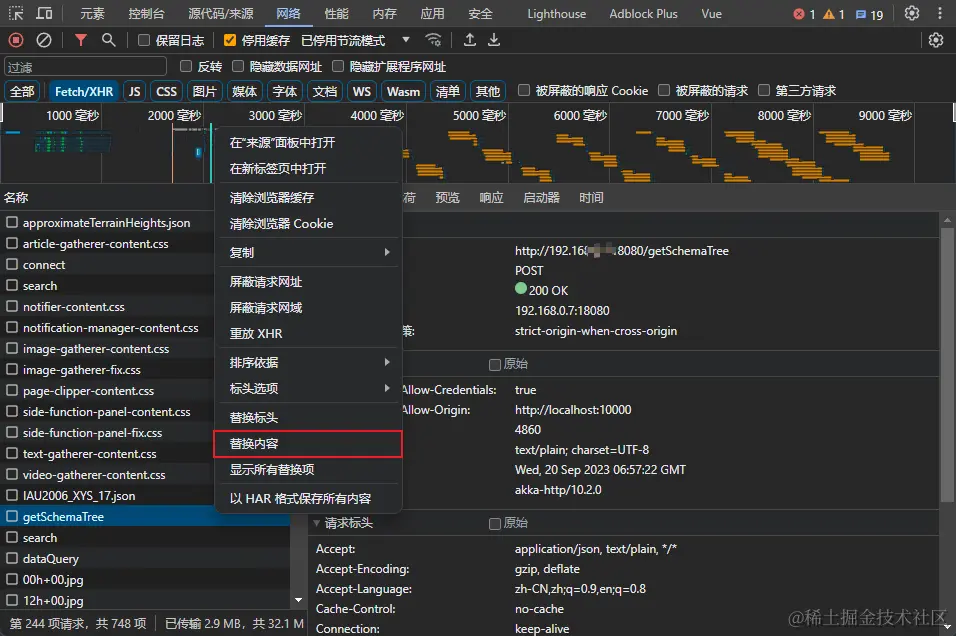Open the network search magnifier icon
956x636 pixels.
(x=109, y=40)
